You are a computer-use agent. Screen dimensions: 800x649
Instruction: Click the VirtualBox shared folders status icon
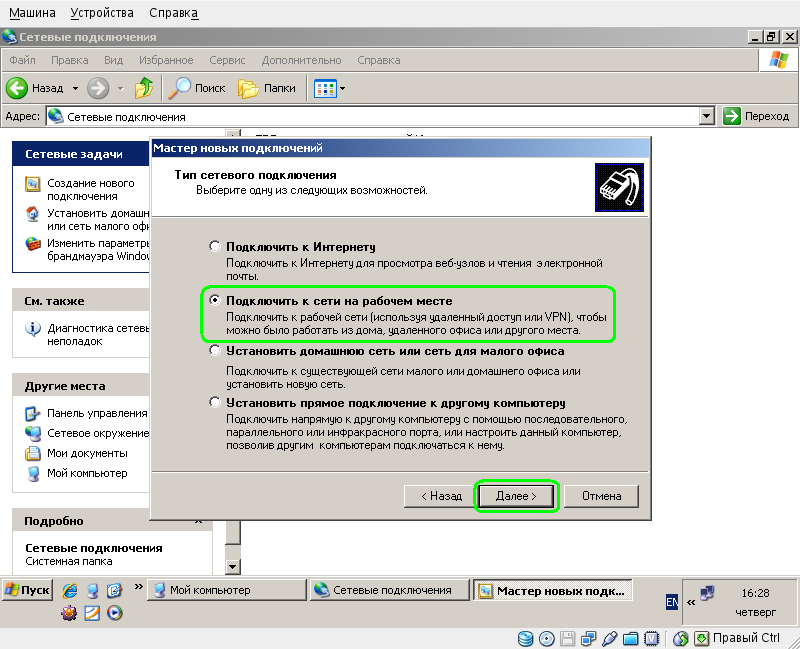click(631, 638)
